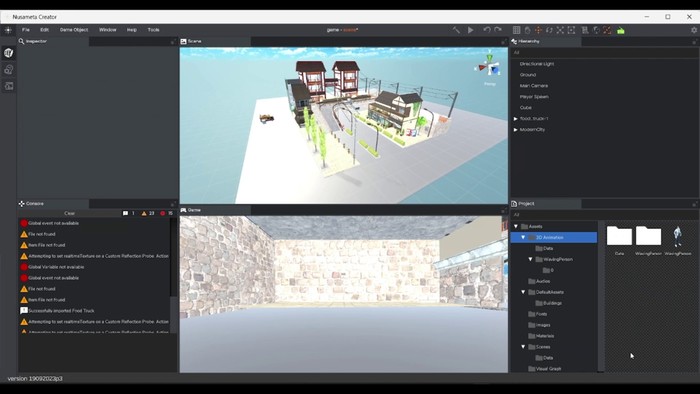
Task: Open the Tools menu
Action: [154, 30]
